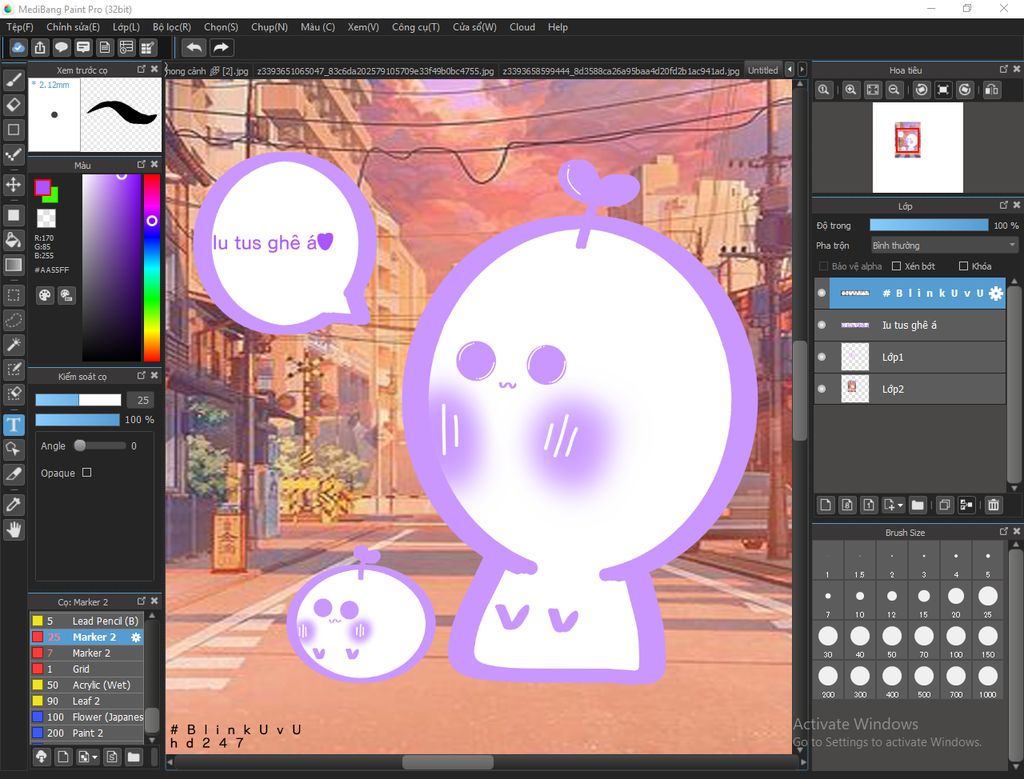Open the add-brush dropdown below brush list

tap(95, 757)
